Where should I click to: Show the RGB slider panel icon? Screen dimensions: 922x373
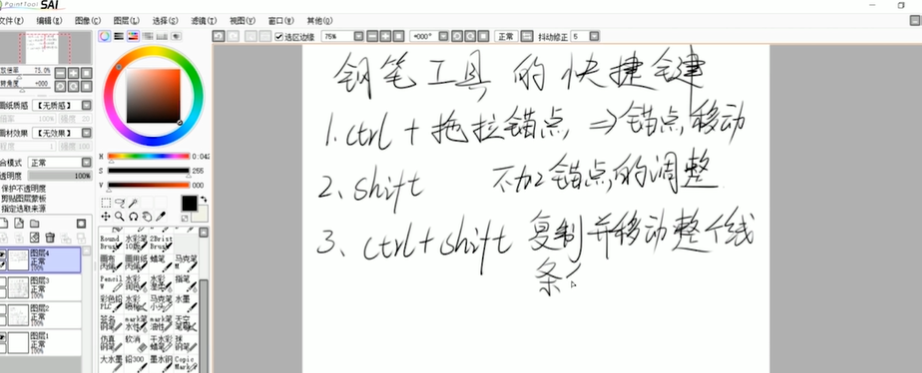point(119,36)
